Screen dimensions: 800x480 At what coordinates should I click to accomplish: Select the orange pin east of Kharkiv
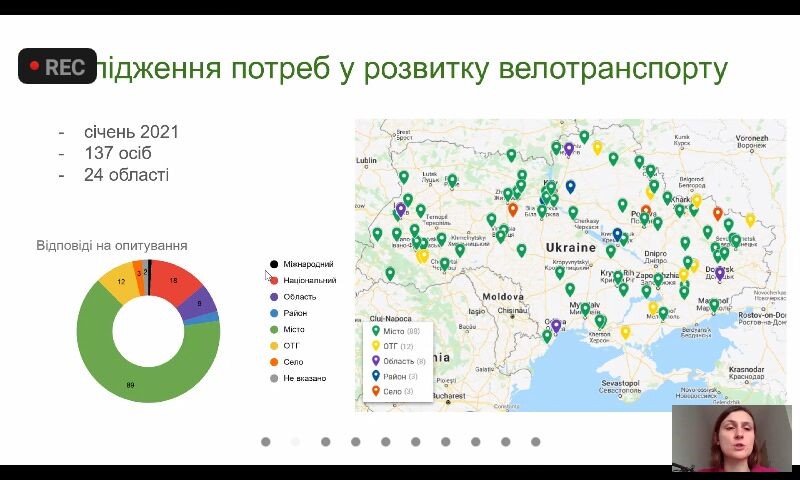point(718,214)
